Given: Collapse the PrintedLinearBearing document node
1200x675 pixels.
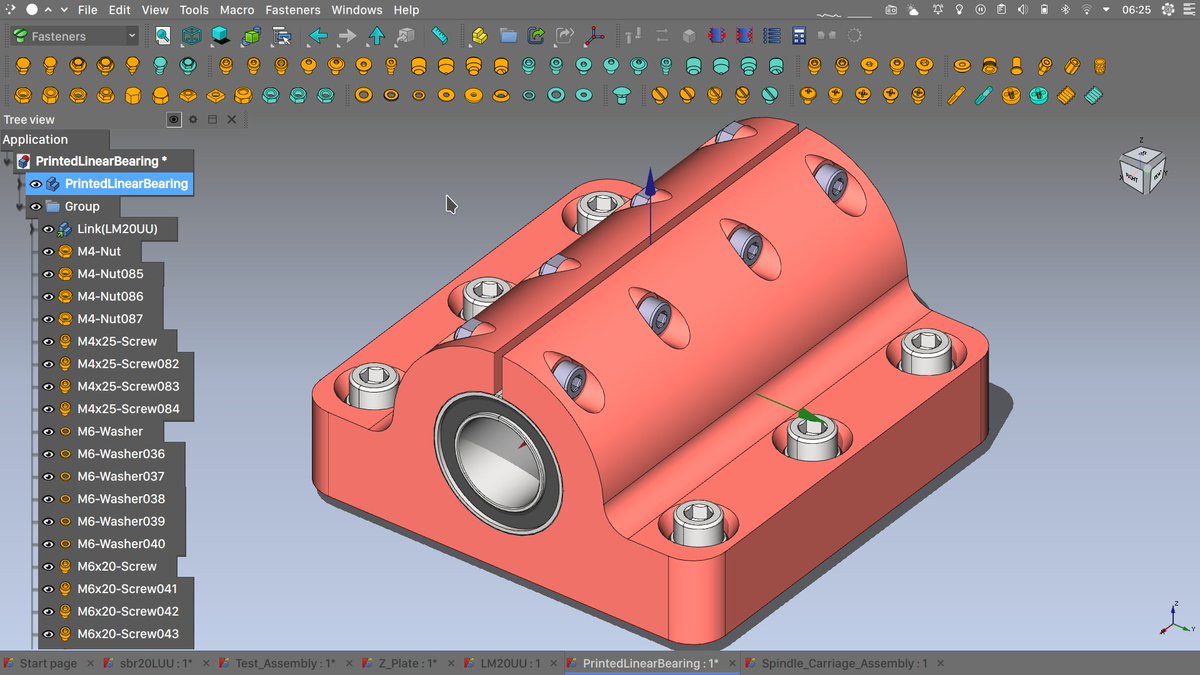Looking at the screenshot, I should [x=8, y=161].
